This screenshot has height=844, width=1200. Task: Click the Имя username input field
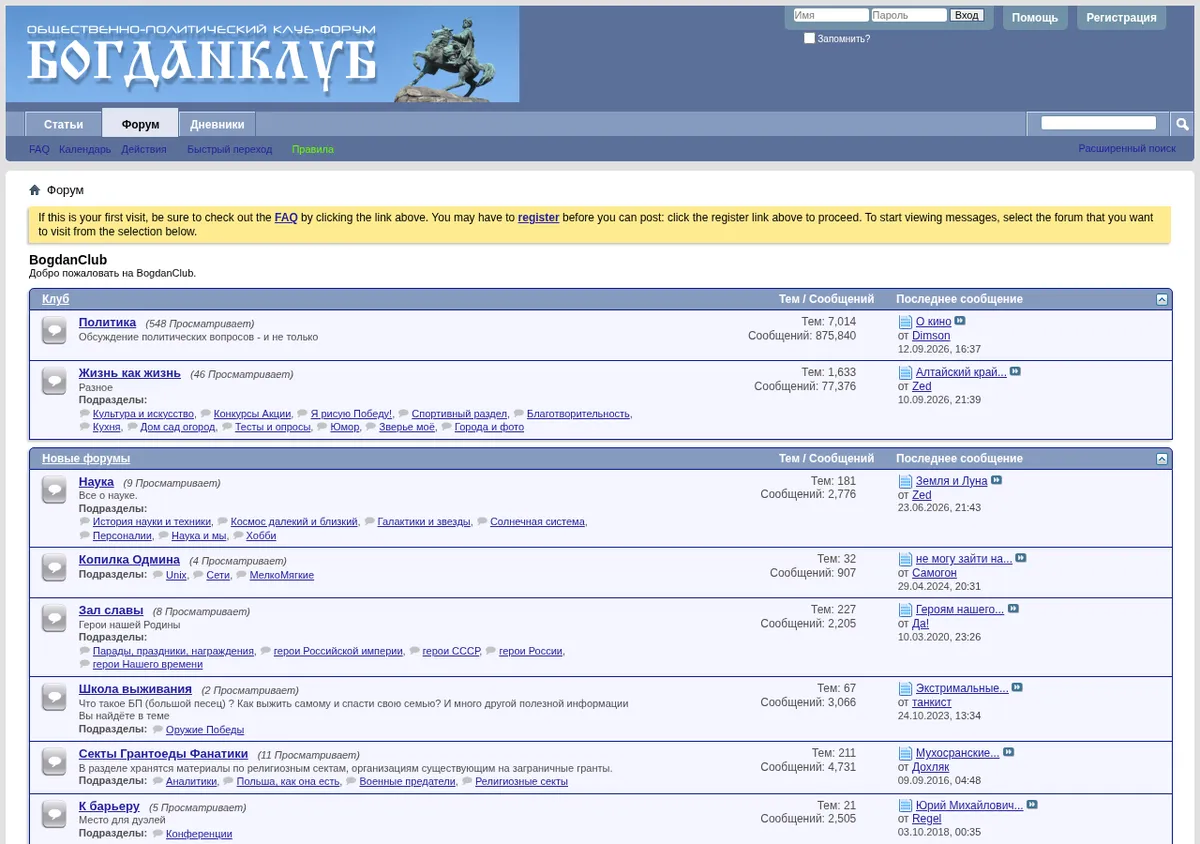831,15
